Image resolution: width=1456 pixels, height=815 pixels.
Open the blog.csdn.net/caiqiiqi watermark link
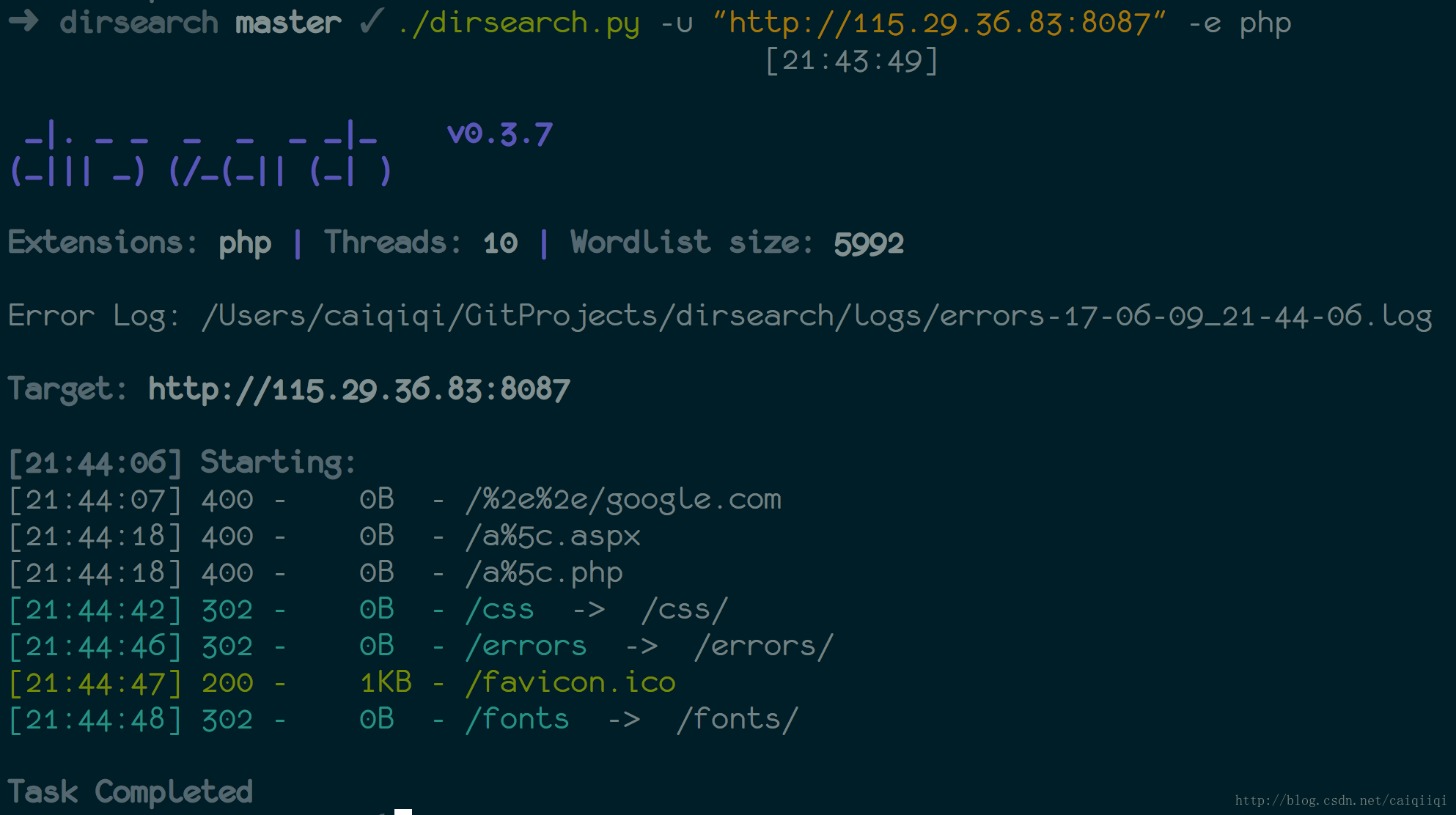(1341, 800)
